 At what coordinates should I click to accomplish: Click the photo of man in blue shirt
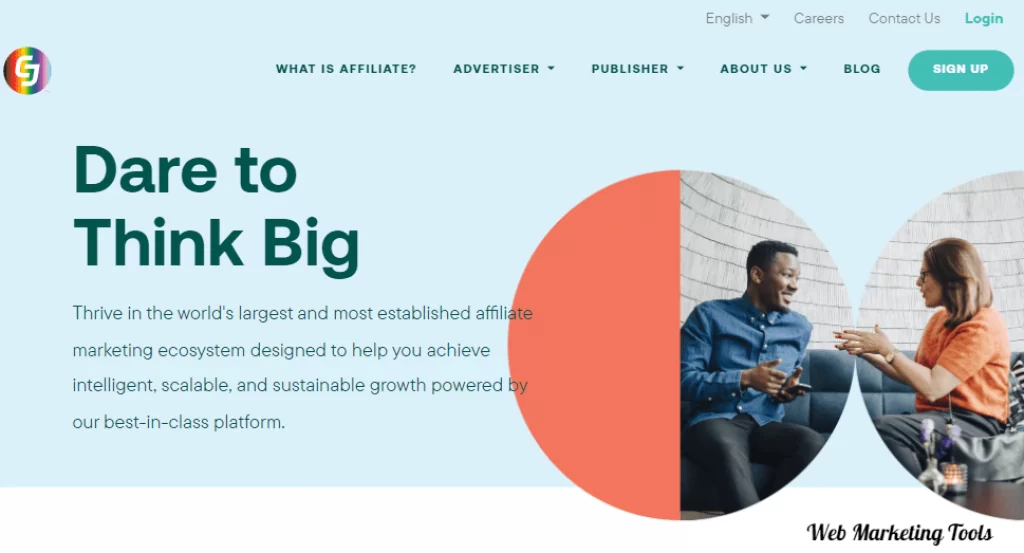tap(767, 345)
